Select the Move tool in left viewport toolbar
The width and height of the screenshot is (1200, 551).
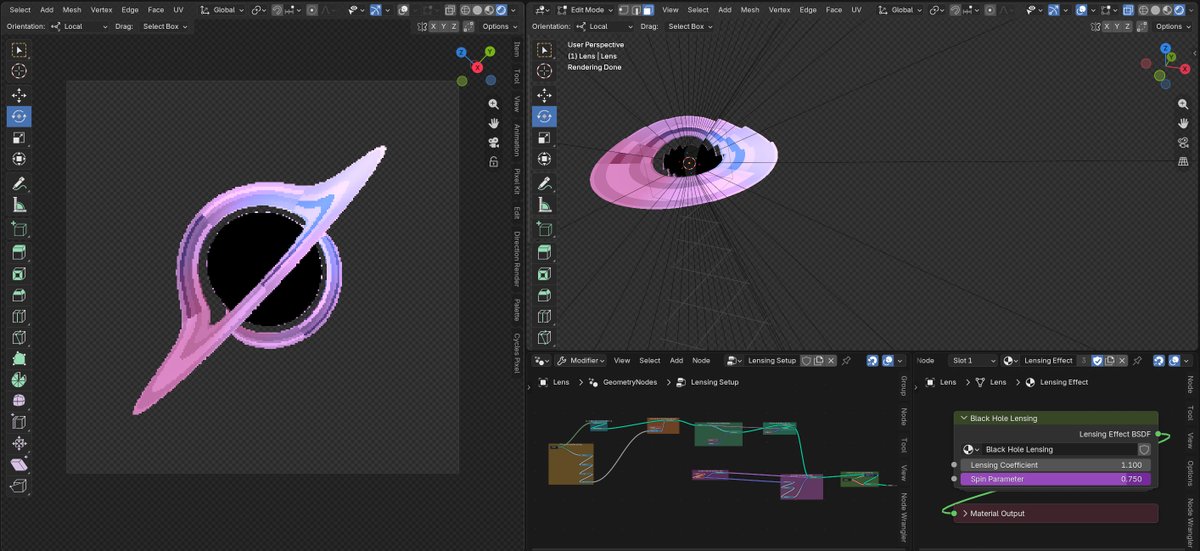tap(19, 95)
